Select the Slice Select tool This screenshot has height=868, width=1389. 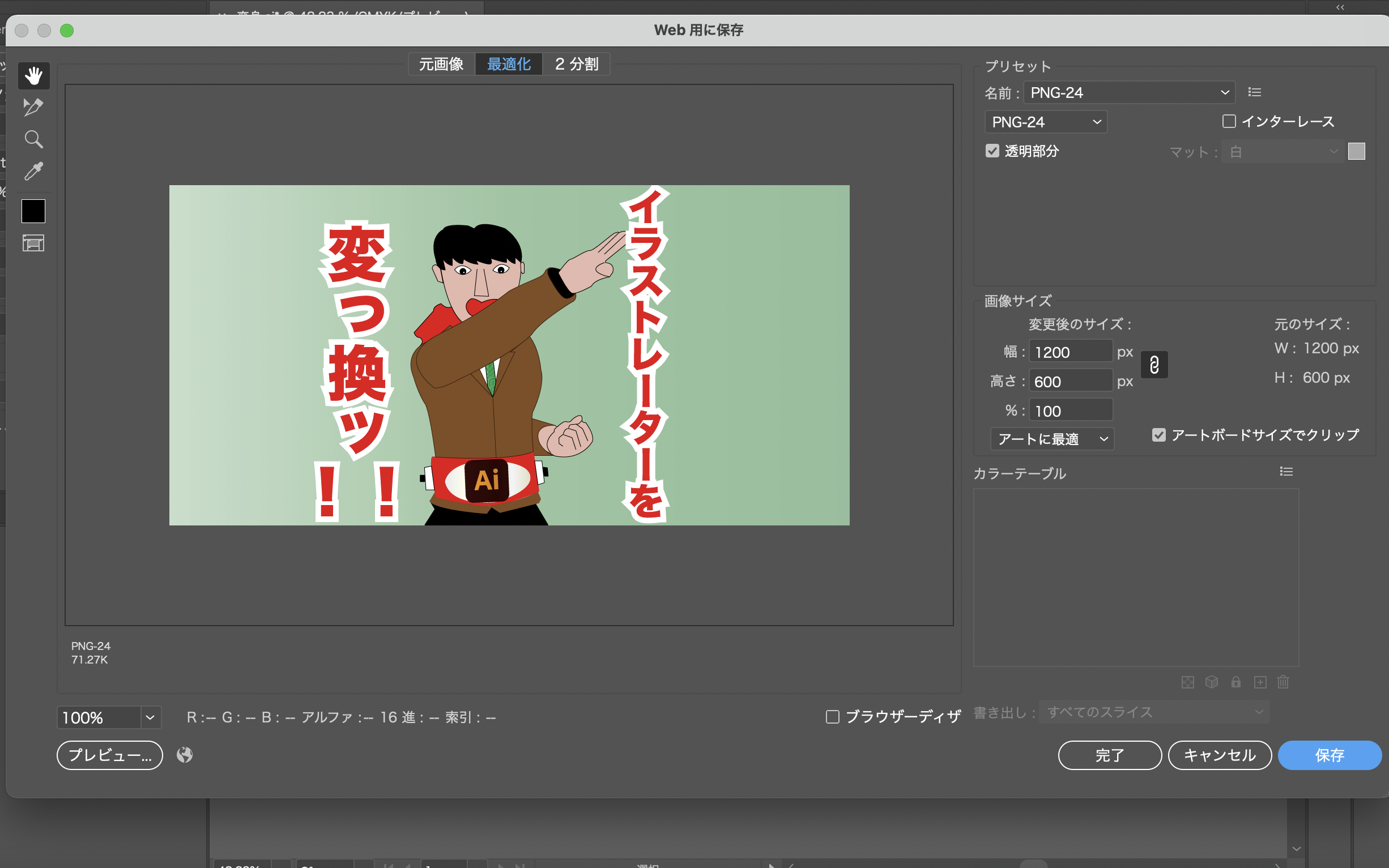point(33,108)
